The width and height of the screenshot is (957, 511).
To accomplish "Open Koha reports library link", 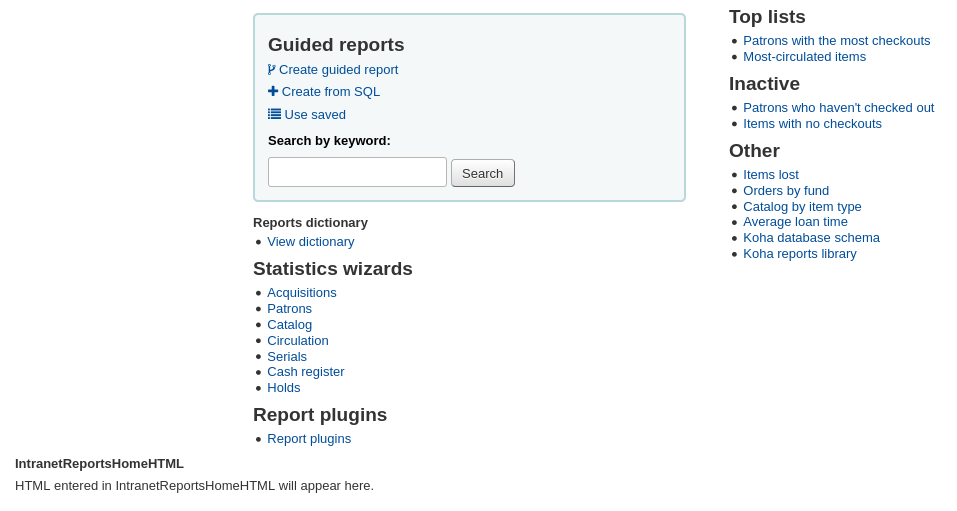I will (800, 254).
